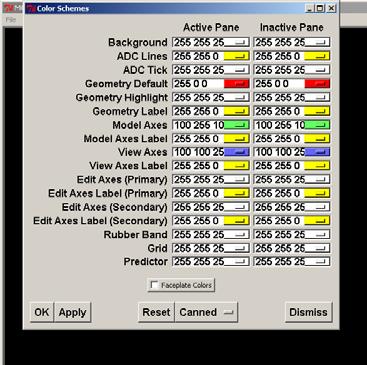Viewport: 367px width, 365px height.
Task: Edit Predictor Active Pane RGB field
Action: pyautogui.click(x=198, y=262)
